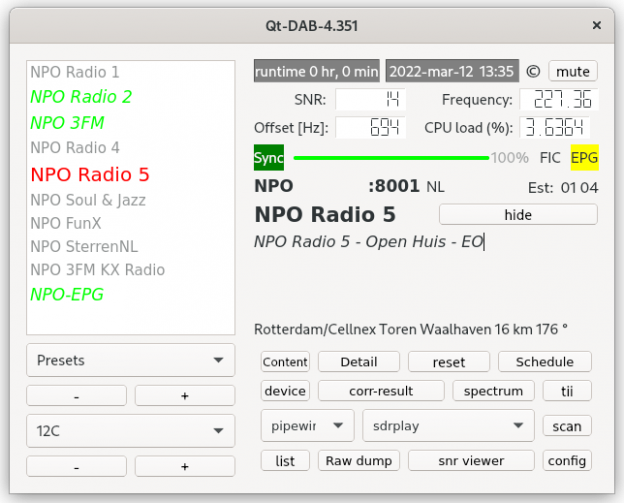624x503 pixels.
Task: Open the spectrum viewer
Action: (493, 391)
